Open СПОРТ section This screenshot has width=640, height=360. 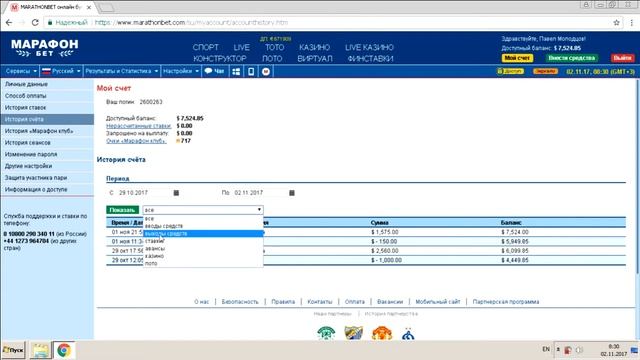(206, 47)
